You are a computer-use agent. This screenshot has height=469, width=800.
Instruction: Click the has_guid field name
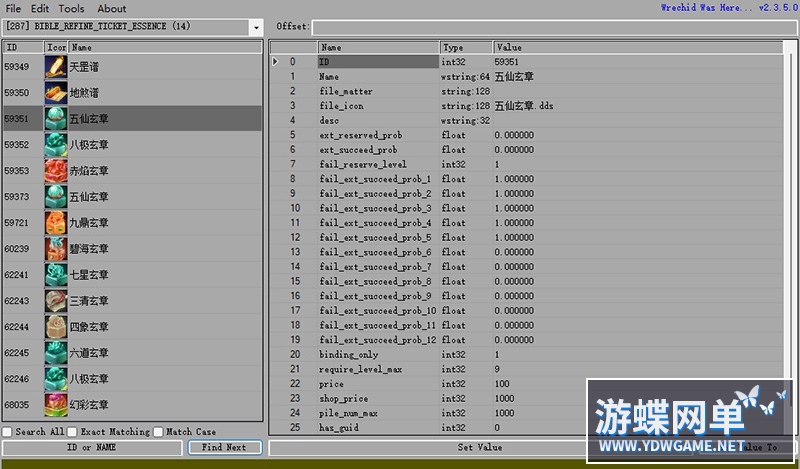point(339,428)
